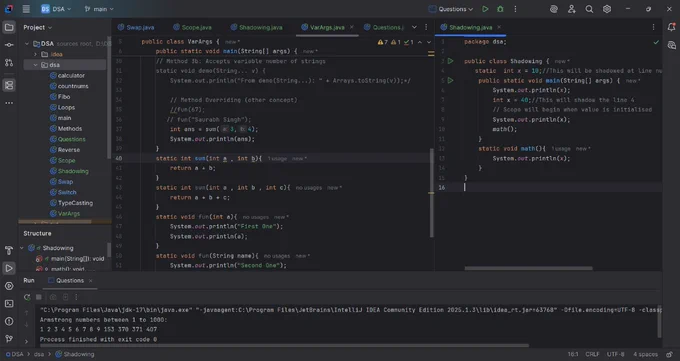
Task: Open the AI Assistant swirl icon
Action: pyautogui.click(x=554, y=9)
